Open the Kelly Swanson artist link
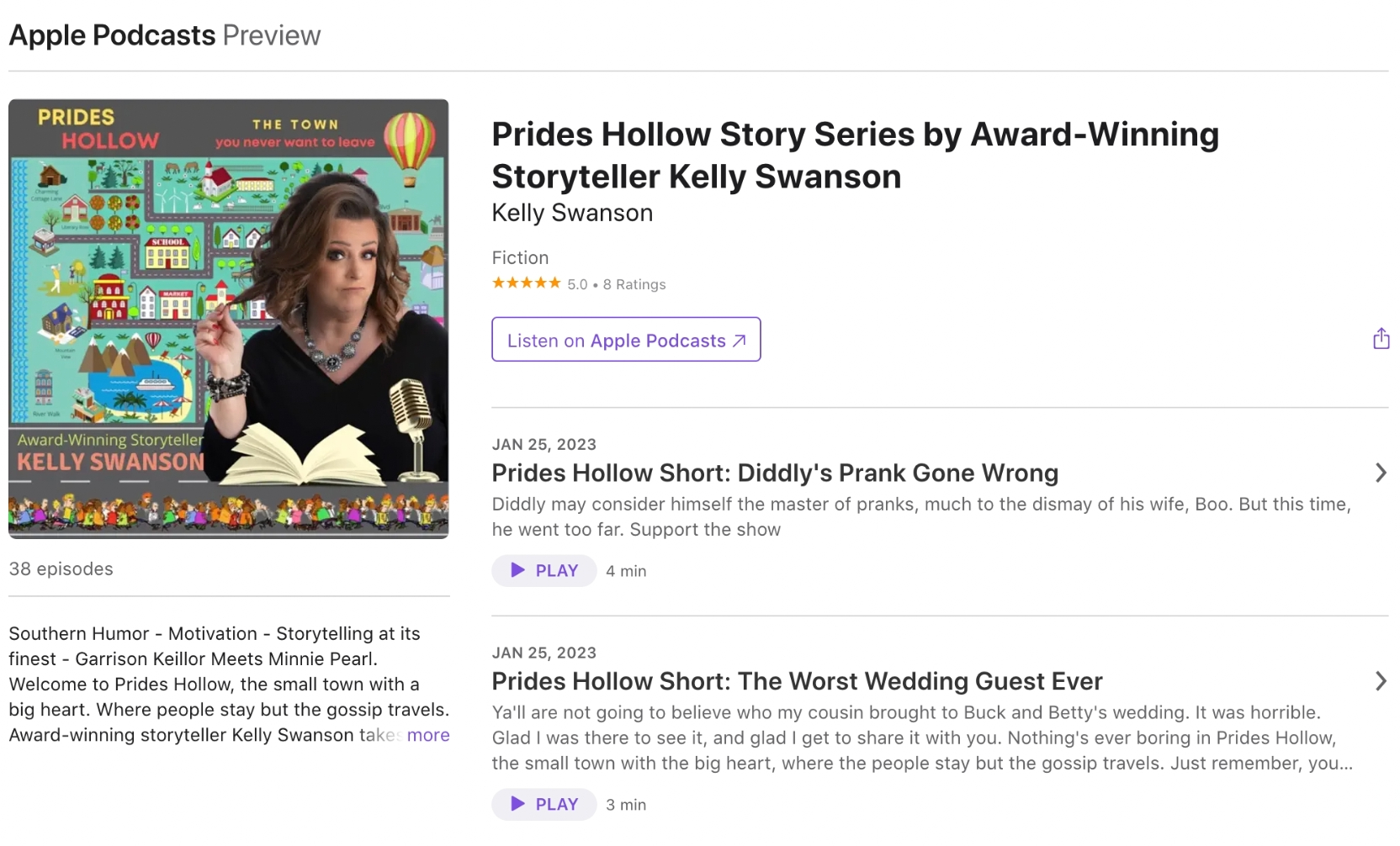 [x=572, y=212]
